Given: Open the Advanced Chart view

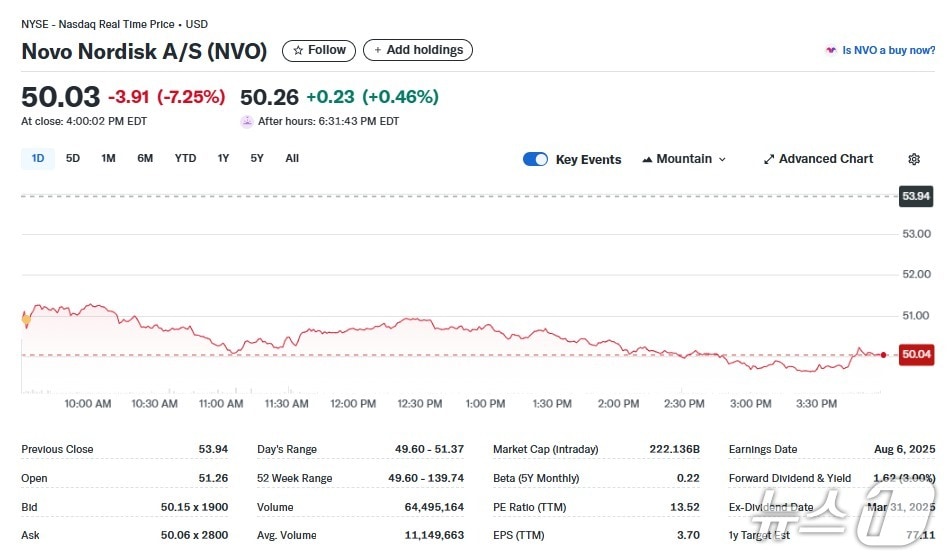Looking at the screenshot, I should pos(818,159).
